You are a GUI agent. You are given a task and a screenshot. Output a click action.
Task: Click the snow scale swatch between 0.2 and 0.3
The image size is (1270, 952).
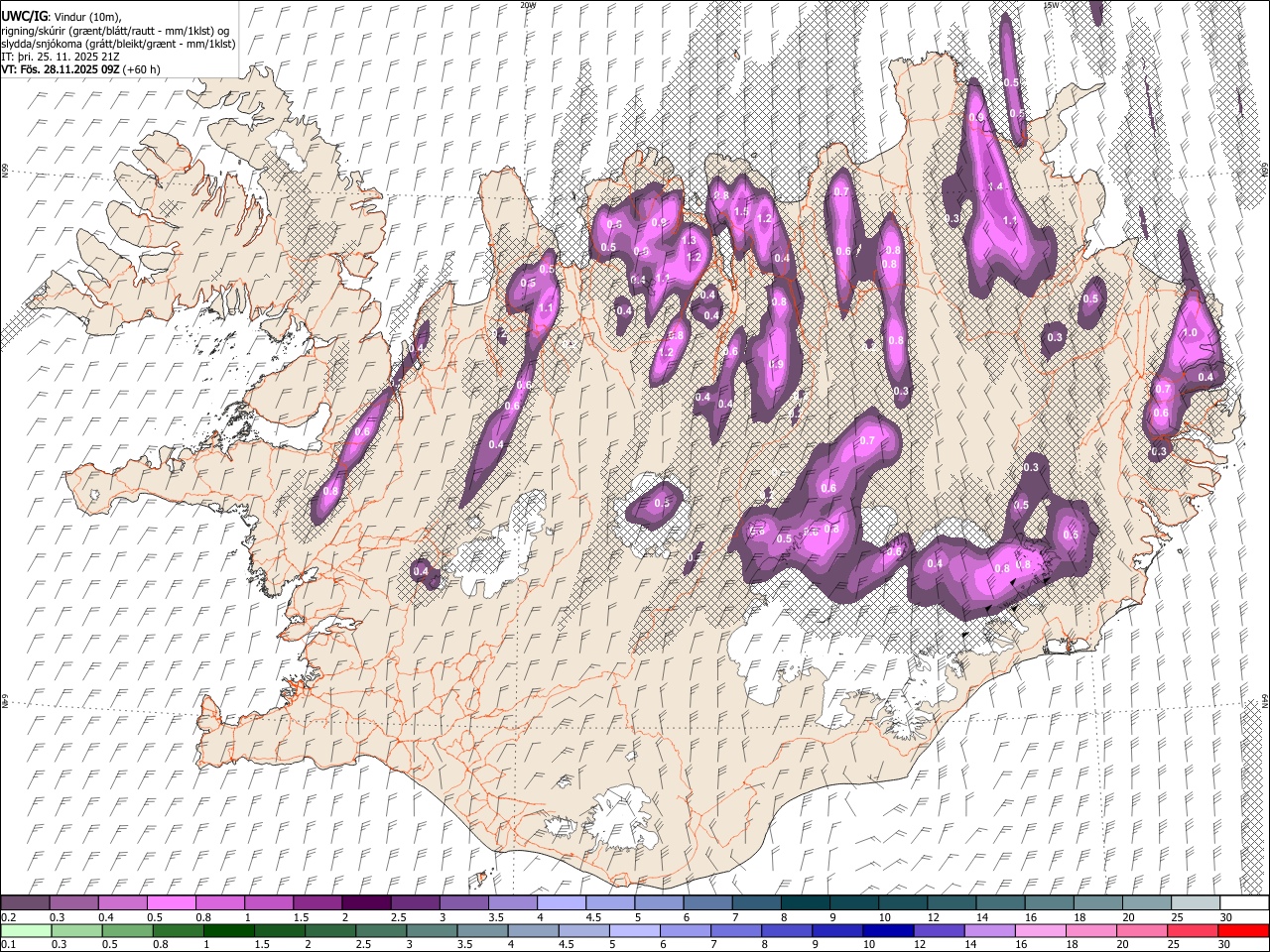(25, 902)
